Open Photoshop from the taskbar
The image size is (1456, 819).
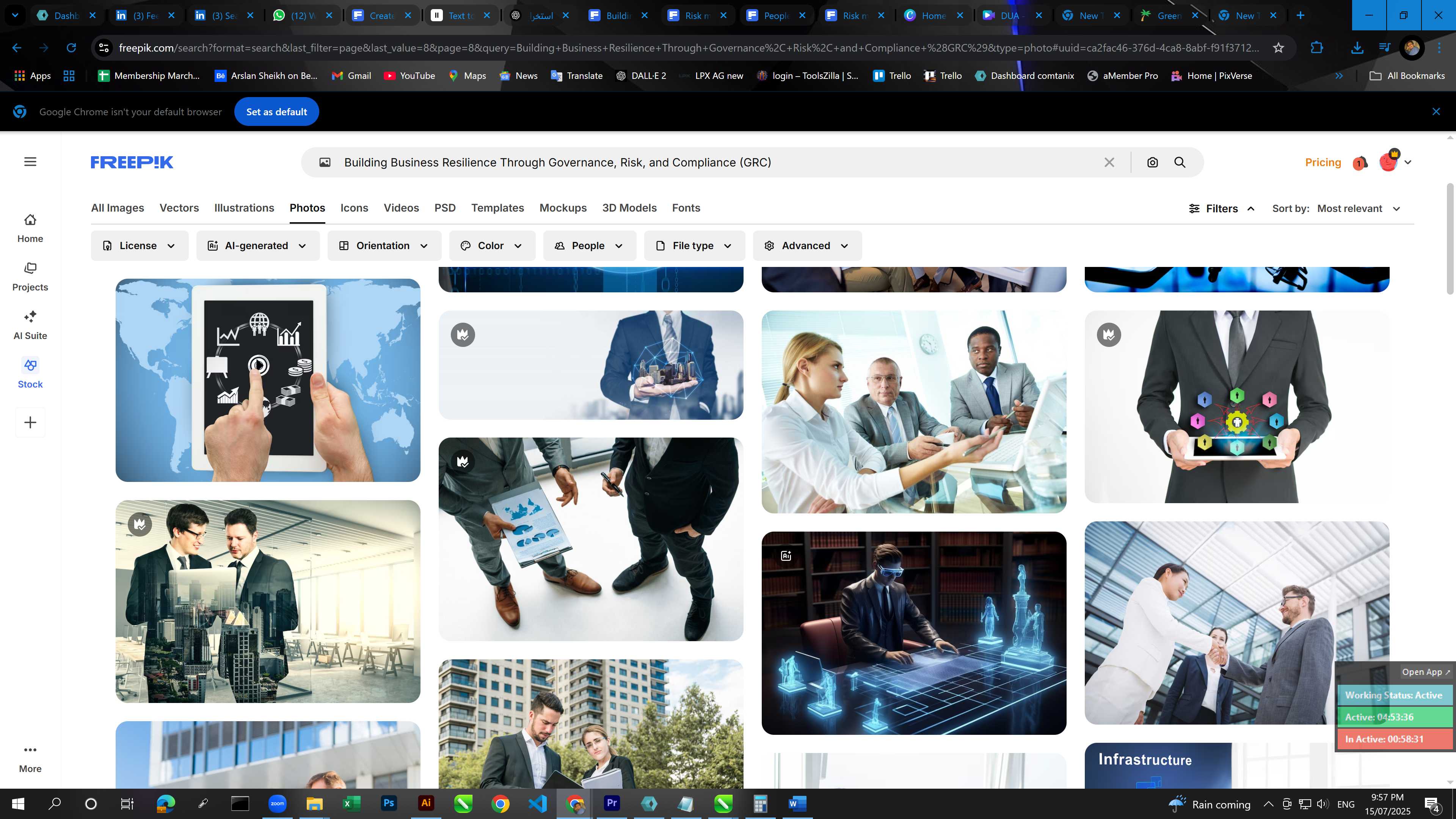point(389,803)
